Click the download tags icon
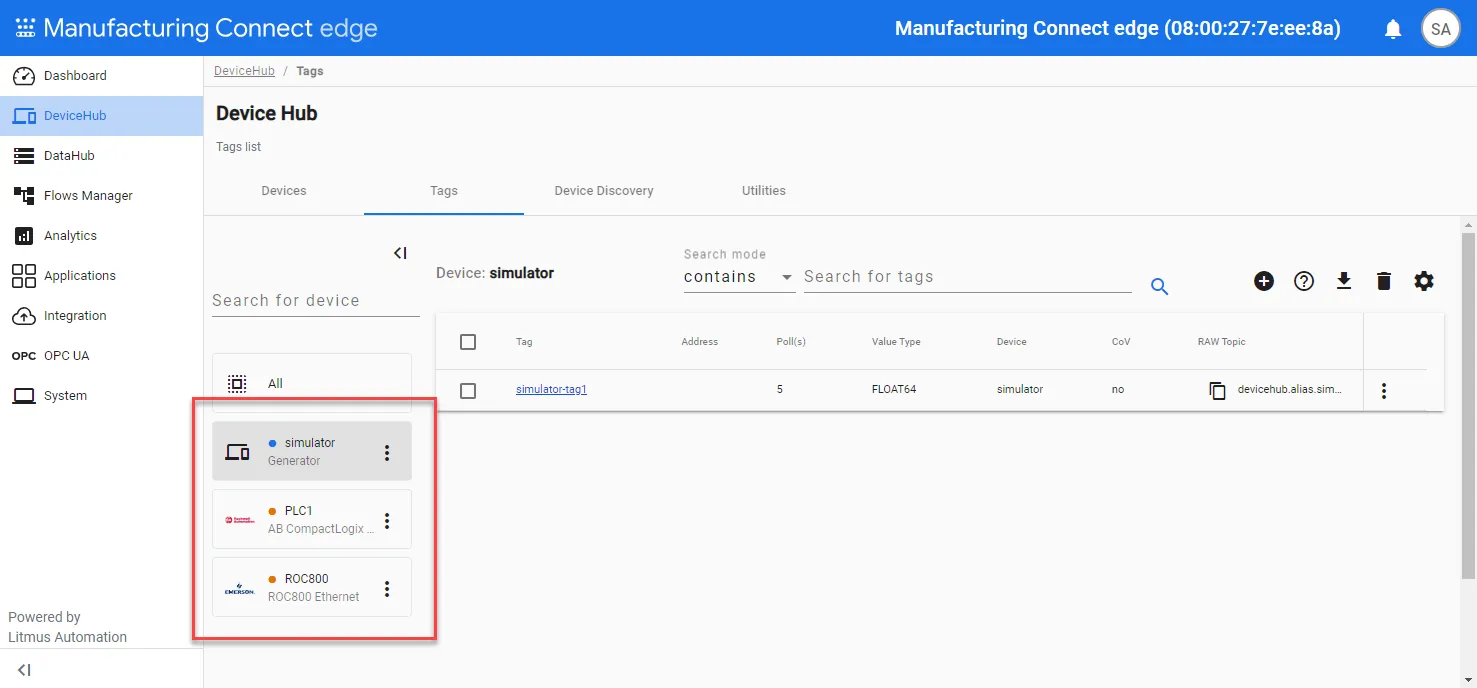Screen dimensions: 1477x688 pos(1344,281)
